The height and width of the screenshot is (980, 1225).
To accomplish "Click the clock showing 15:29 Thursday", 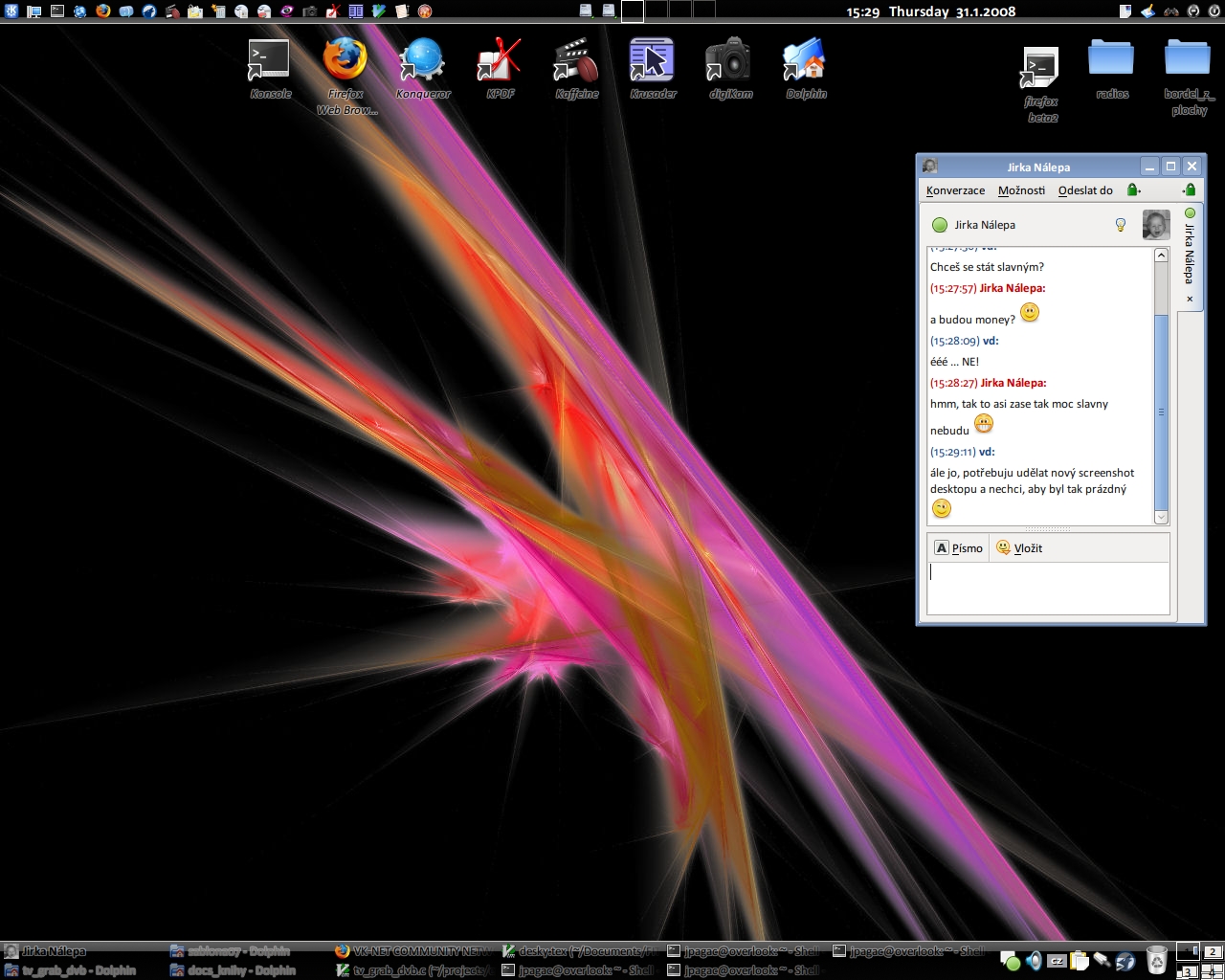I will (x=930, y=11).
